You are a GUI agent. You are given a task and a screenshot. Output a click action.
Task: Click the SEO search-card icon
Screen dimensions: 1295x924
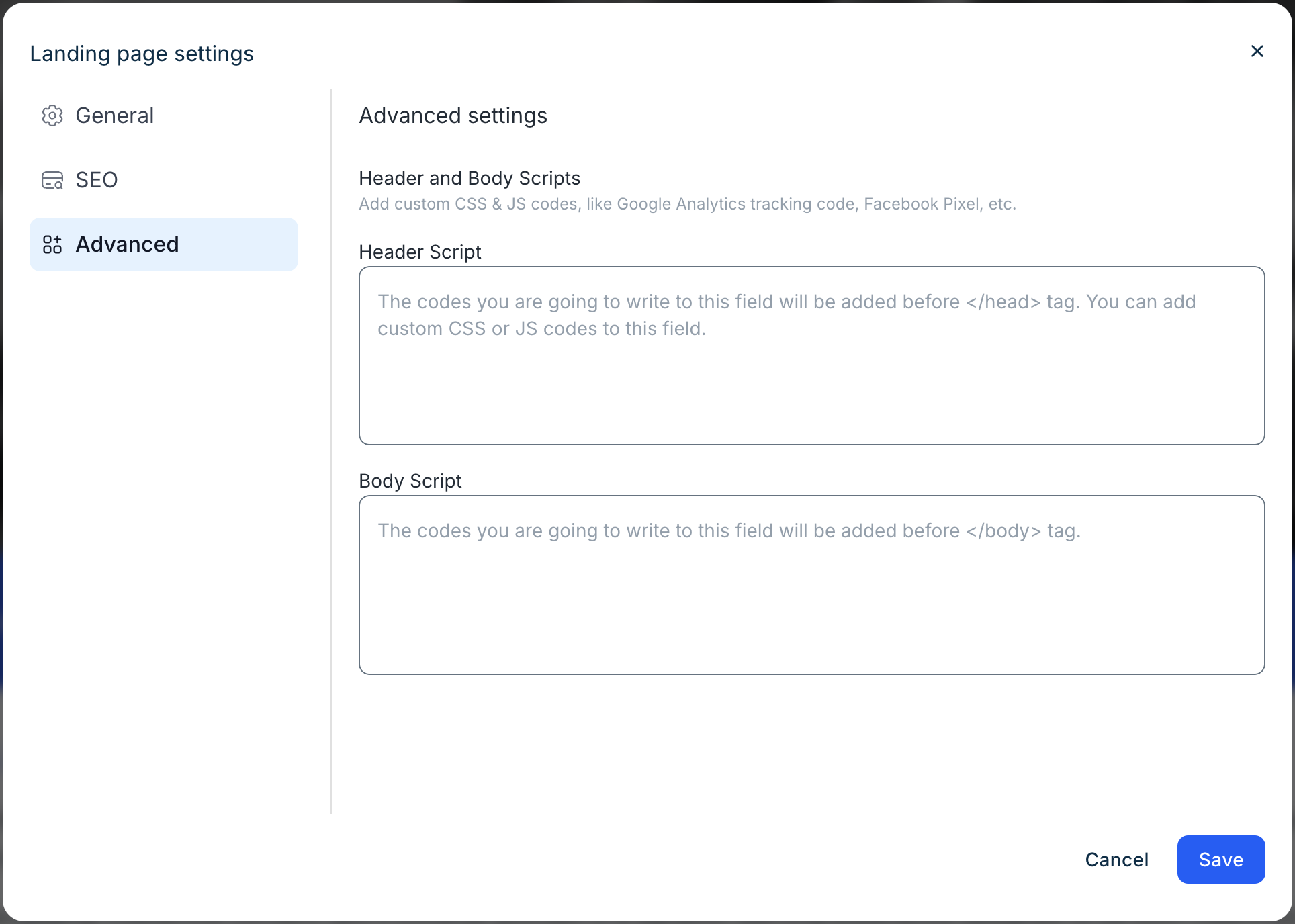[x=52, y=180]
